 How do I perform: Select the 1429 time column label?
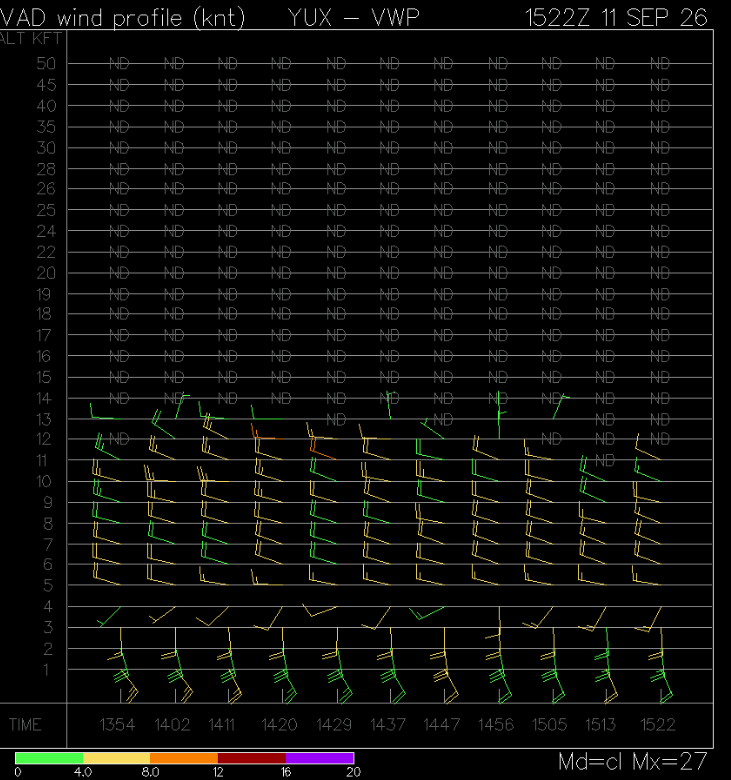(x=334, y=725)
